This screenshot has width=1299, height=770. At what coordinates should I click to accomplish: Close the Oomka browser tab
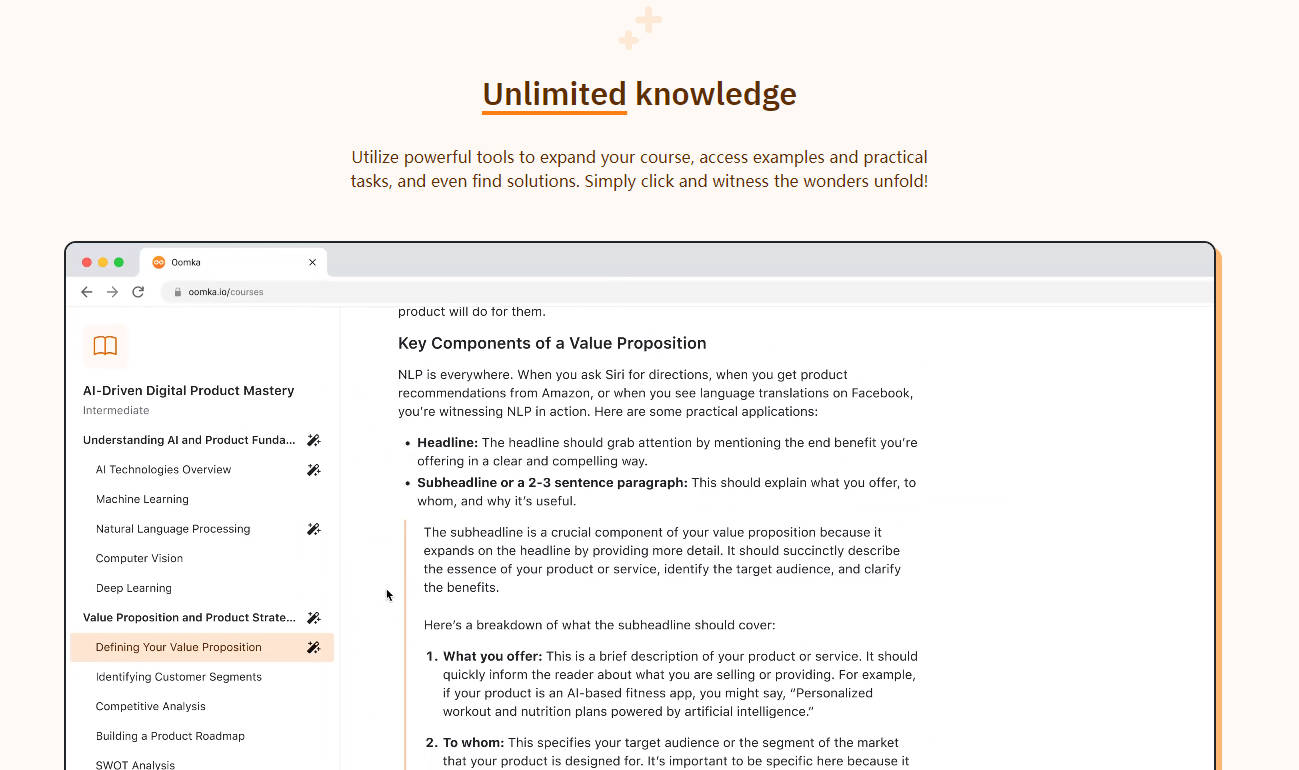(x=312, y=262)
